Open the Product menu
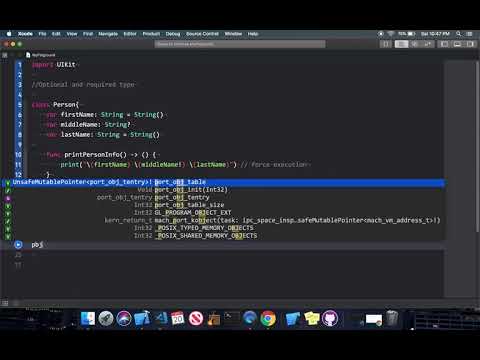The width and height of the screenshot is (480, 360). (151, 34)
